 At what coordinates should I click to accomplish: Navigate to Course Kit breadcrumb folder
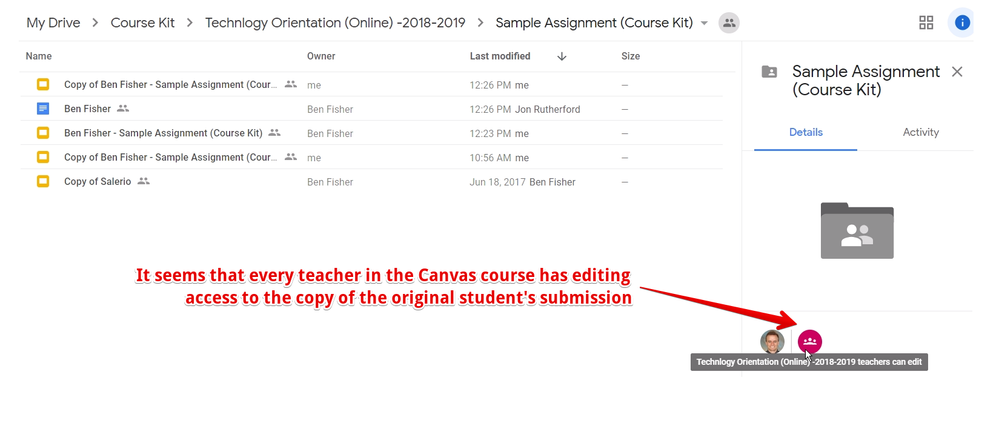tap(142, 23)
